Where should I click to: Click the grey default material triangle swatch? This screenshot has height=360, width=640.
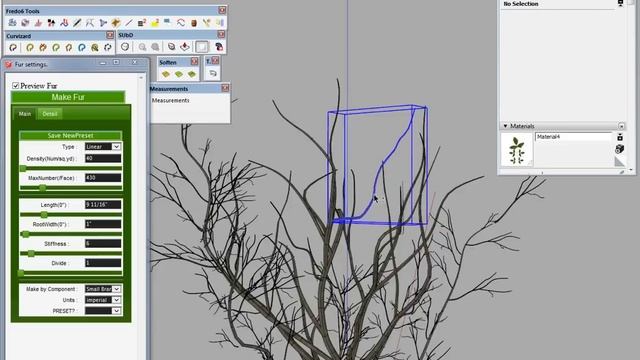[x=619, y=162]
